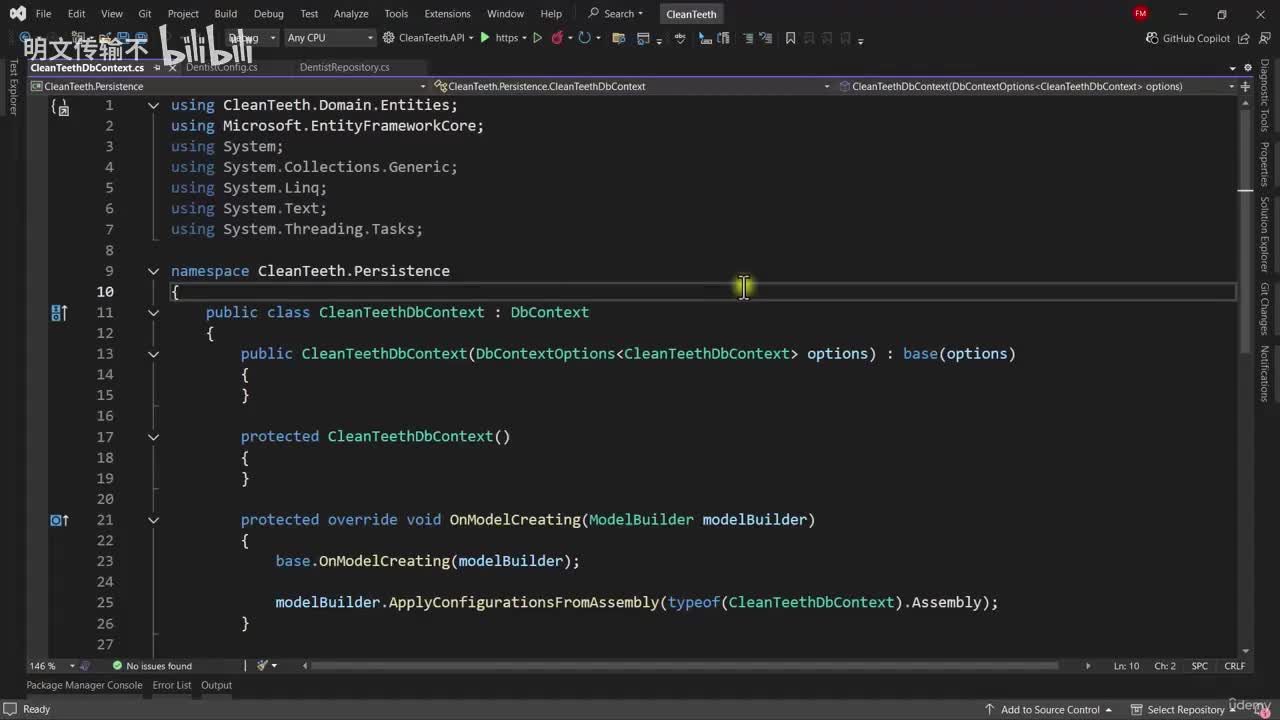Open GitHub Copilot from the top right
1280x720 pixels.
pos(1188,38)
